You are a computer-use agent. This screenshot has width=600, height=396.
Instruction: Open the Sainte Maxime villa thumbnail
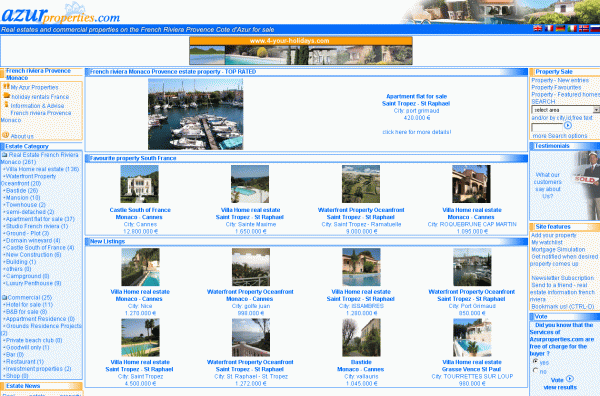click(x=250, y=184)
